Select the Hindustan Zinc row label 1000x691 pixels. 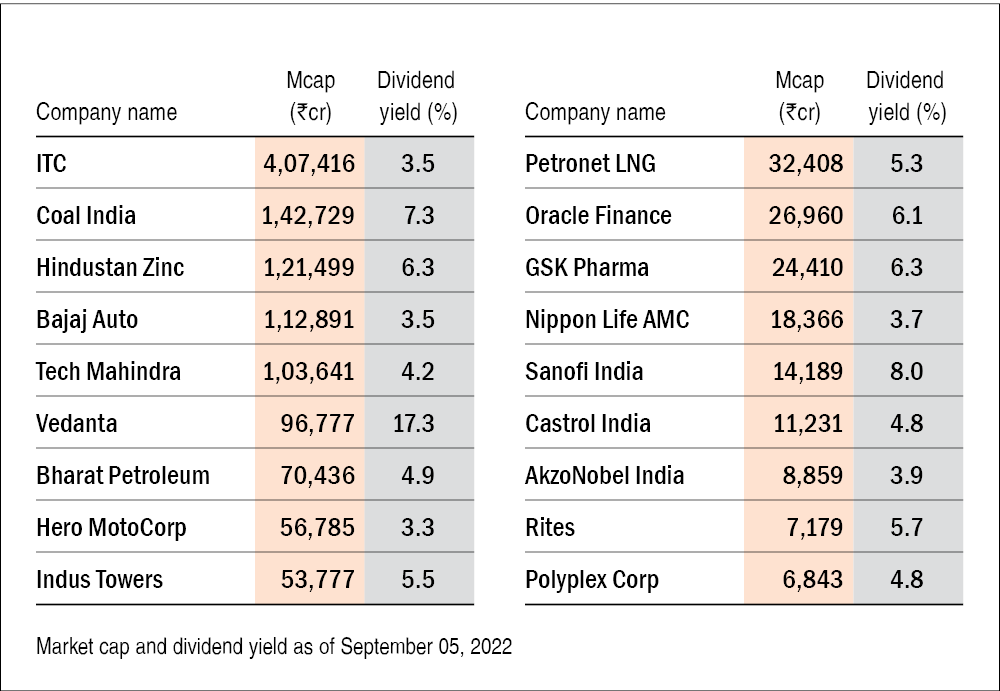click(110, 267)
